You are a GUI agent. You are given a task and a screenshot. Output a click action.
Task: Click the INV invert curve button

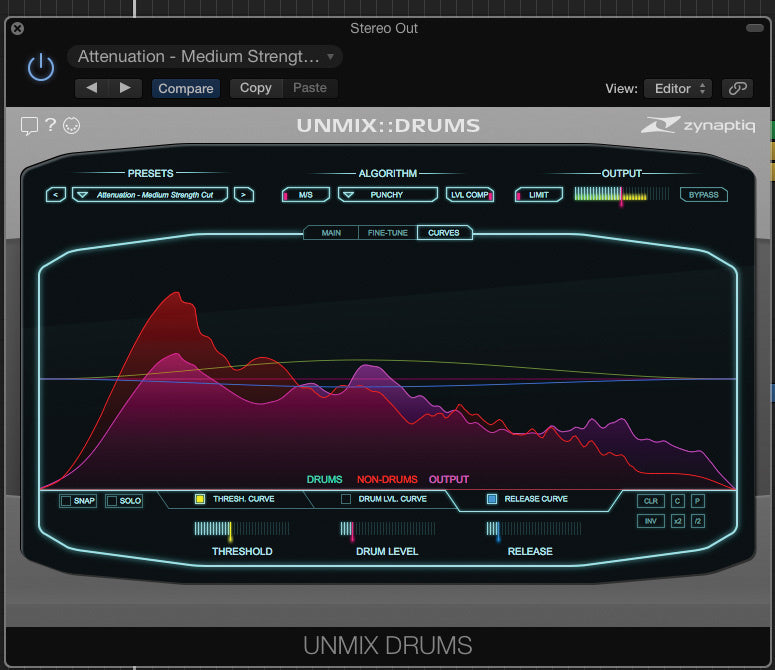pyautogui.click(x=650, y=521)
